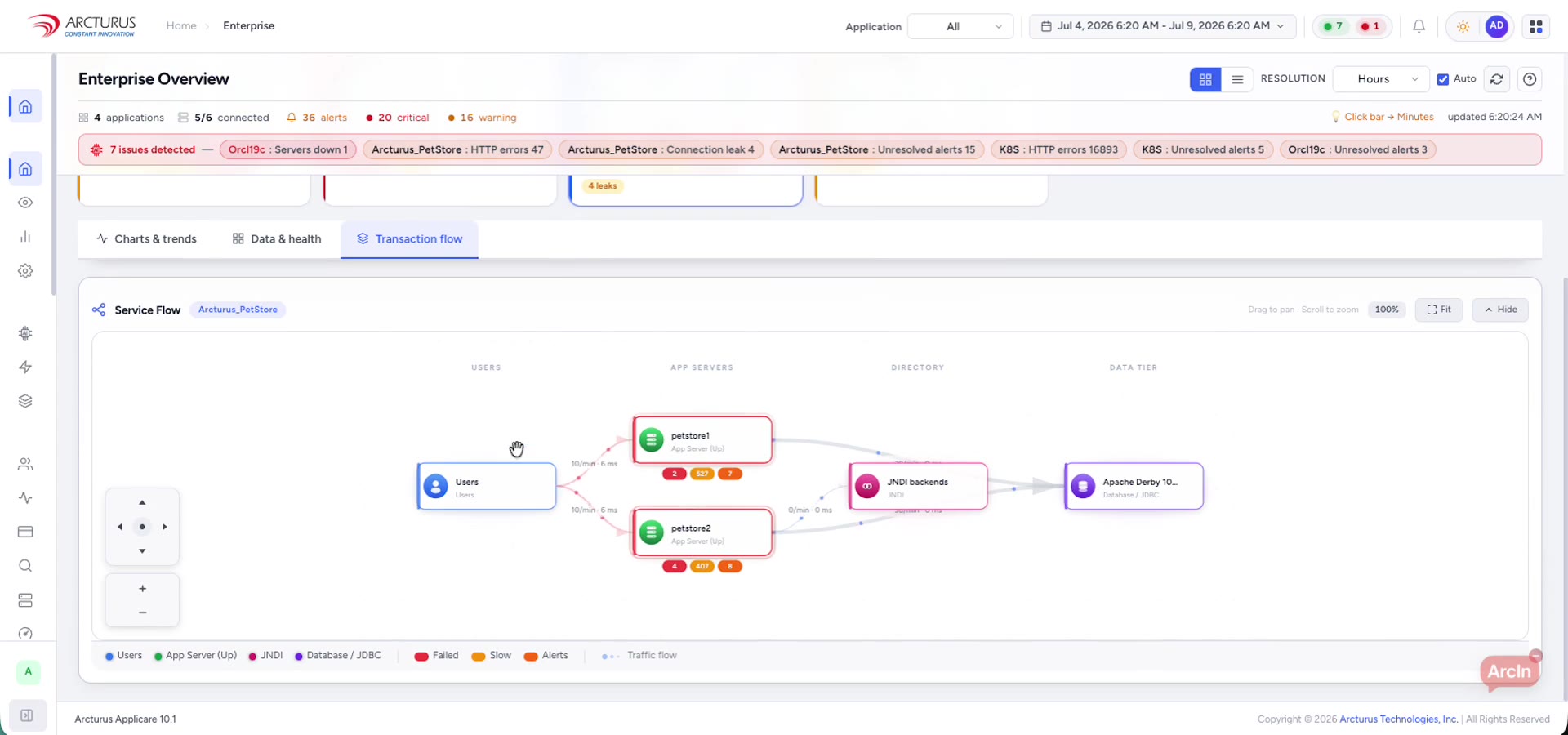Open the sidebar users icon

tap(25, 464)
